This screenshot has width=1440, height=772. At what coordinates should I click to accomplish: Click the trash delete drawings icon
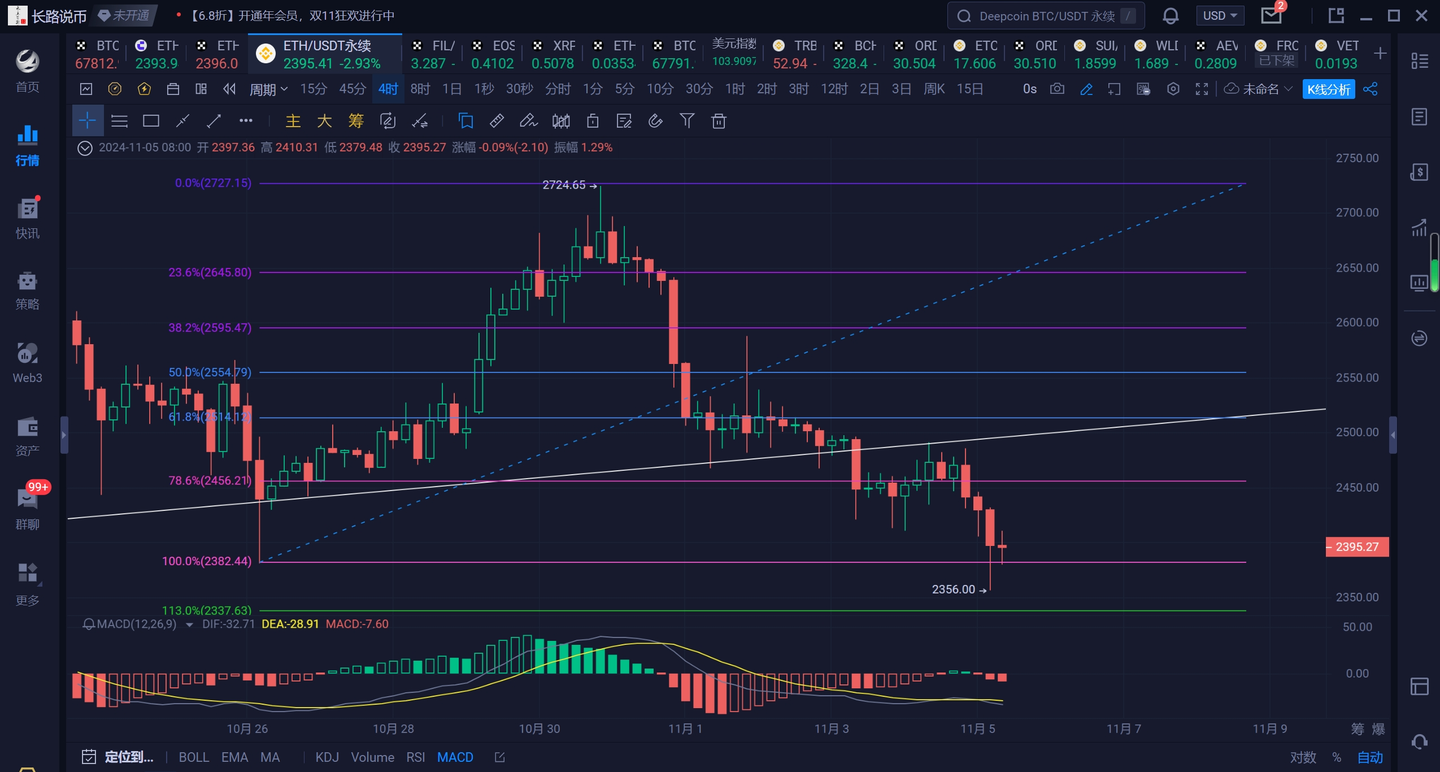718,121
